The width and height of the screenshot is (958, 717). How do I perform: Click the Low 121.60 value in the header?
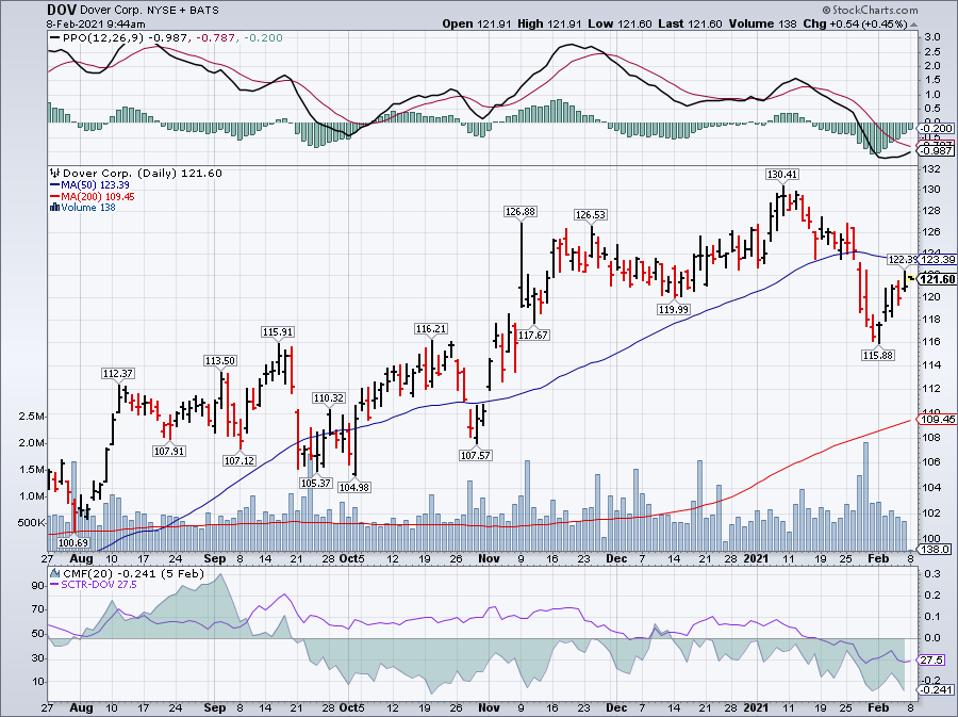(620, 24)
